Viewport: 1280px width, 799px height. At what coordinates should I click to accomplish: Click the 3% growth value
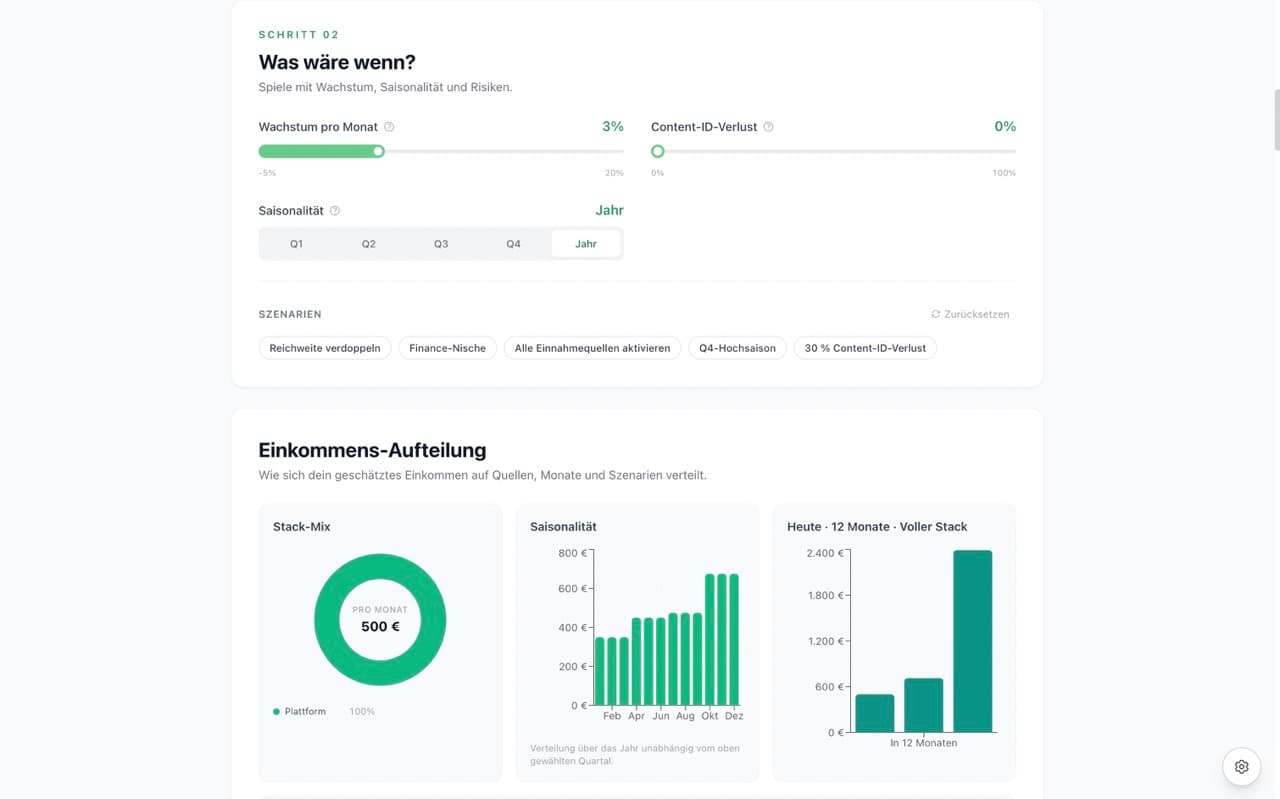pos(612,127)
